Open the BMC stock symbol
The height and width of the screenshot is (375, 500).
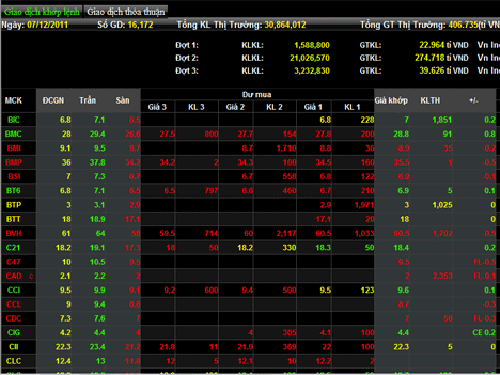pos(13,134)
